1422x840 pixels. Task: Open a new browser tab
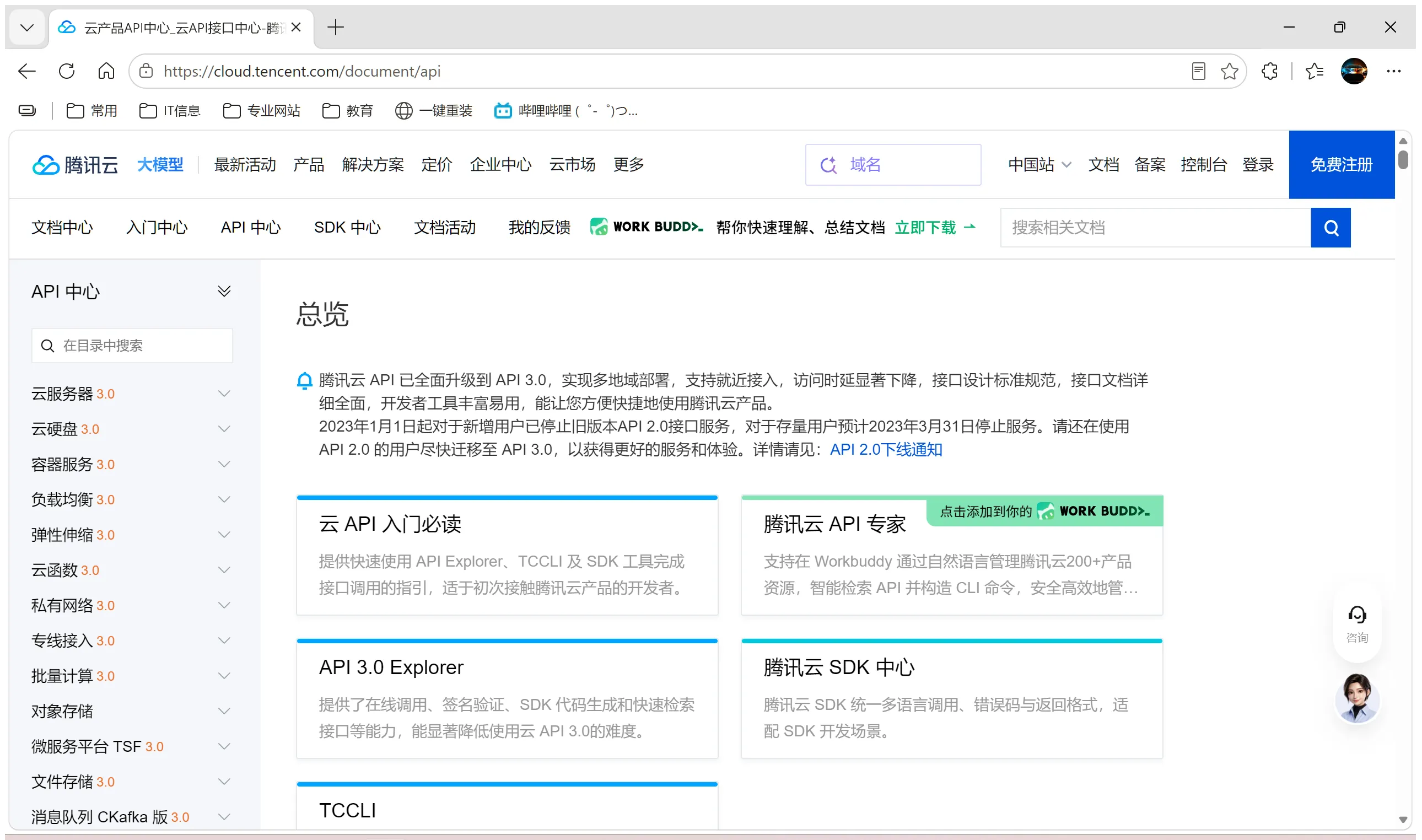[x=336, y=27]
